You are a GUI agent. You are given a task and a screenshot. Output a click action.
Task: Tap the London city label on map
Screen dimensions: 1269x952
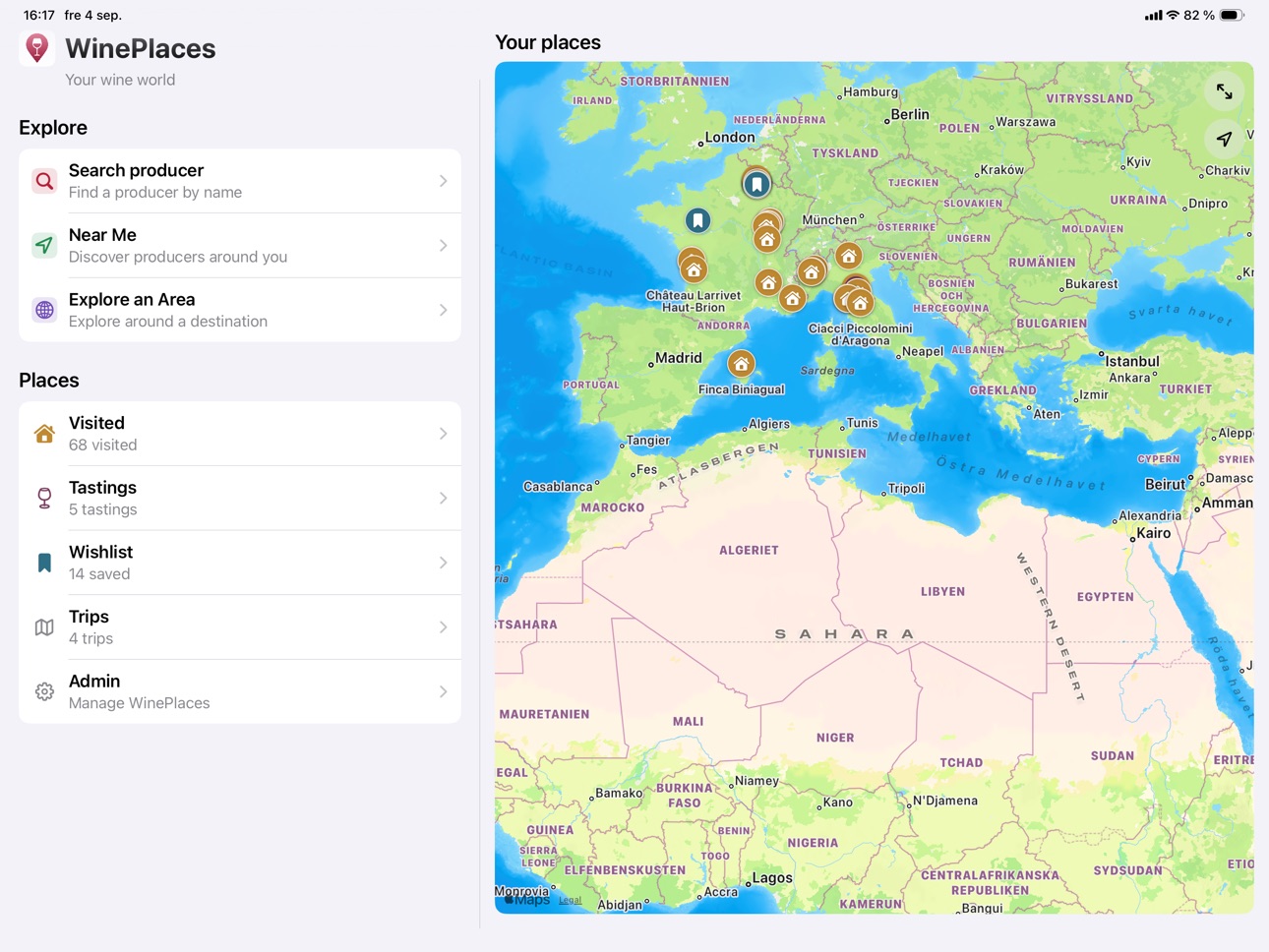[x=730, y=137]
